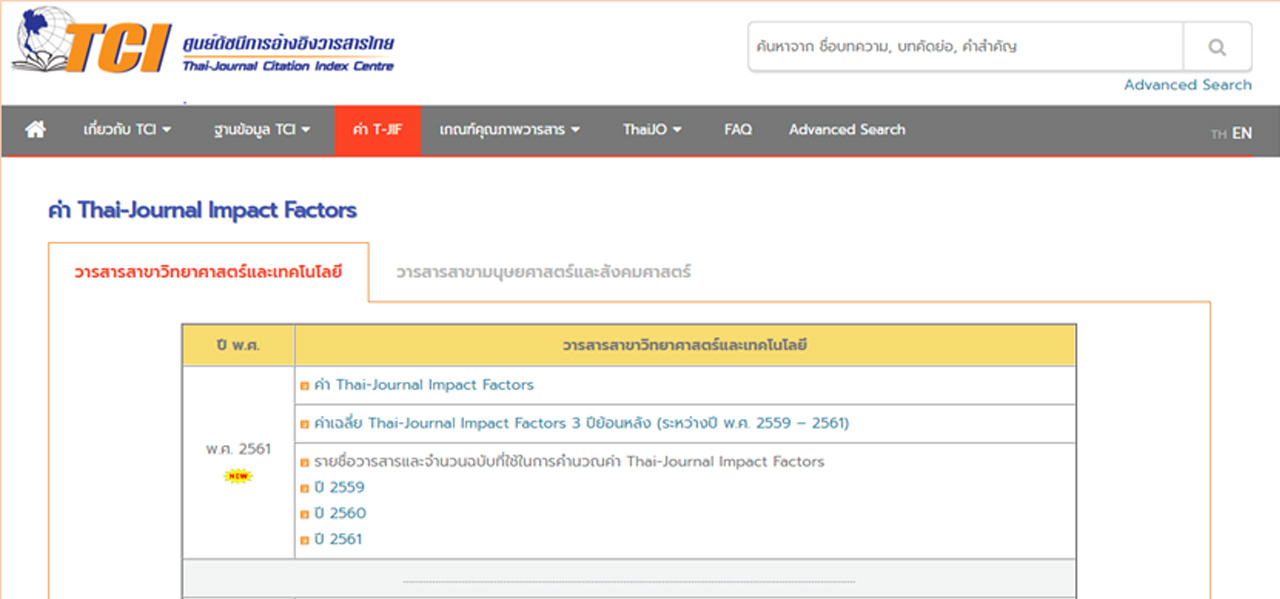Go to home via house icon
Viewport: 1280px width, 599px height.
tap(35, 129)
